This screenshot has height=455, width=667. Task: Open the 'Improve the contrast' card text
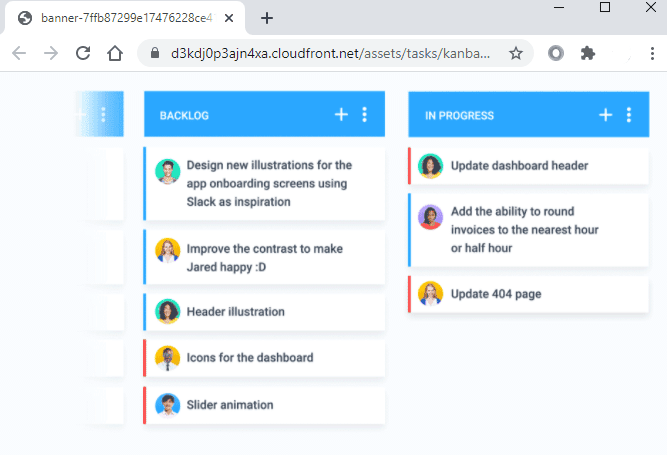click(265, 258)
